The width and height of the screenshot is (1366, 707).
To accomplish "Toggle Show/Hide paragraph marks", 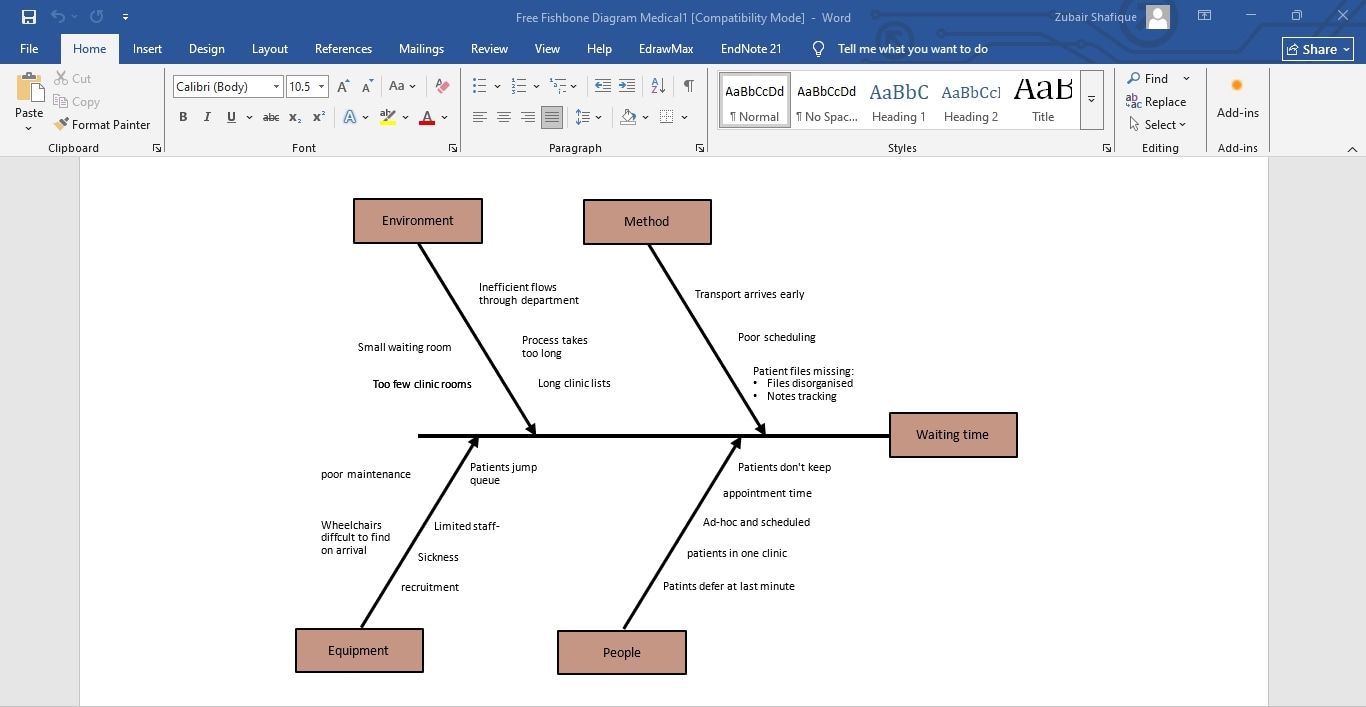I will click(x=688, y=86).
